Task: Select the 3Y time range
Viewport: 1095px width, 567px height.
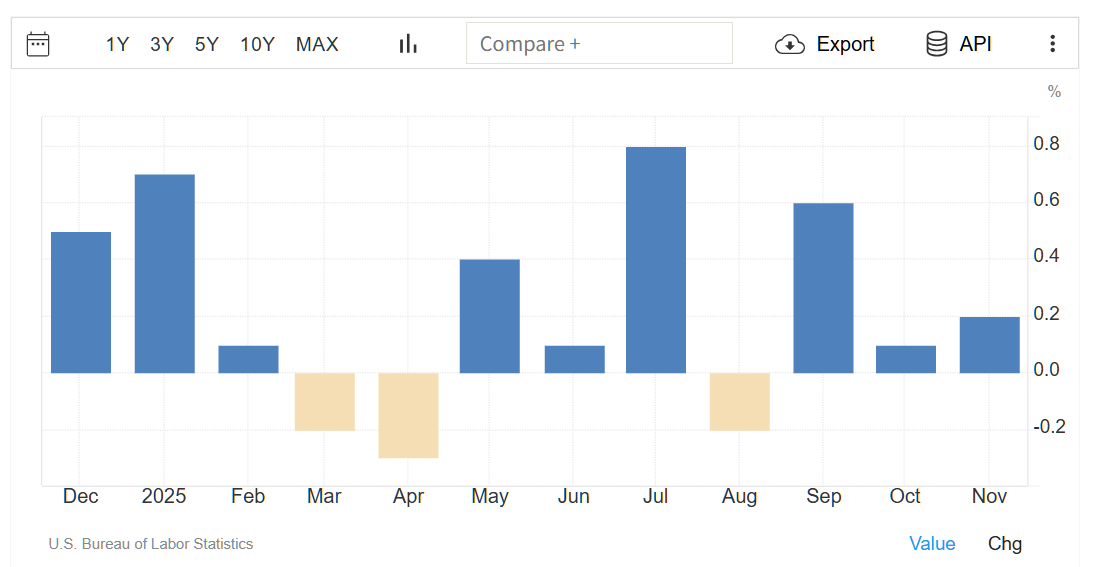Action: pyautogui.click(x=162, y=44)
